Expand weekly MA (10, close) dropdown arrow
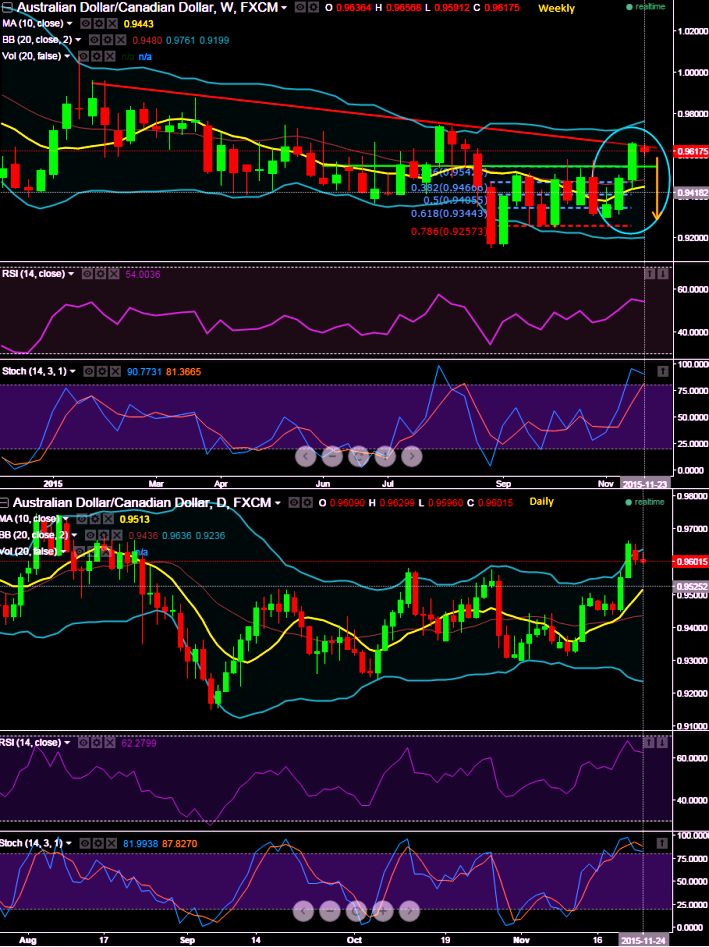The width and height of the screenshot is (709, 947). pos(69,24)
